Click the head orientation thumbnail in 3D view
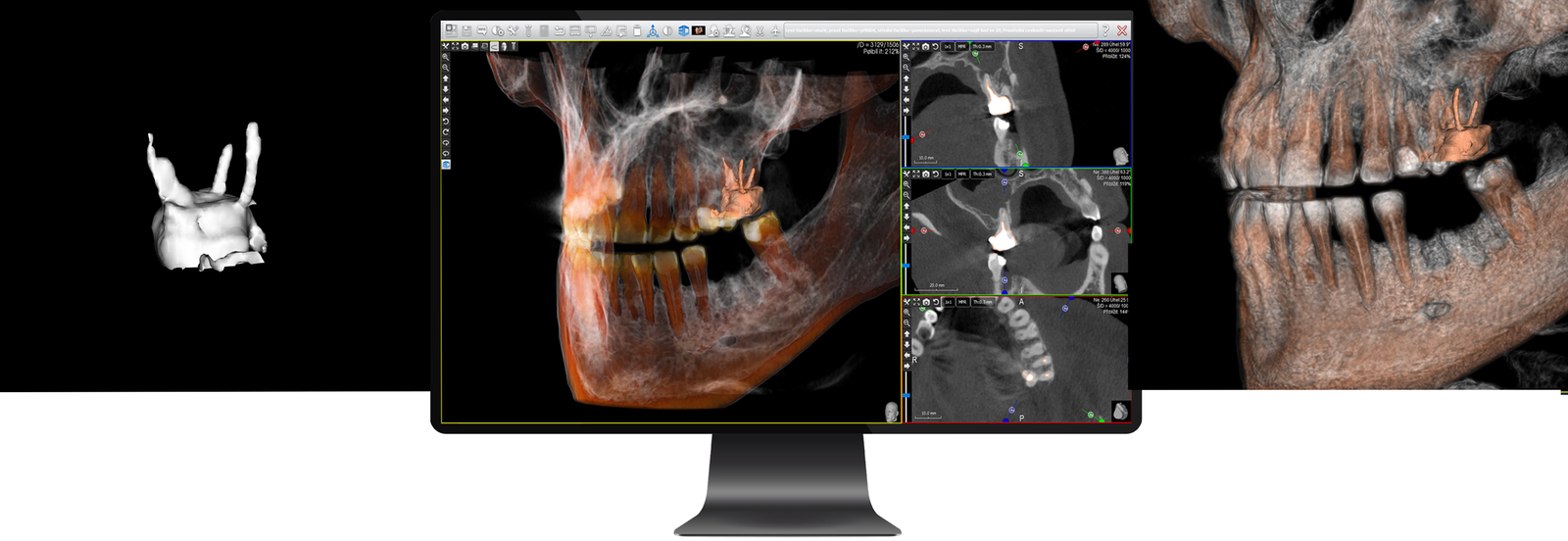Image resolution: width=1568 pixels, height=541 pixels. pyautogui.click(x=891, y=412)
